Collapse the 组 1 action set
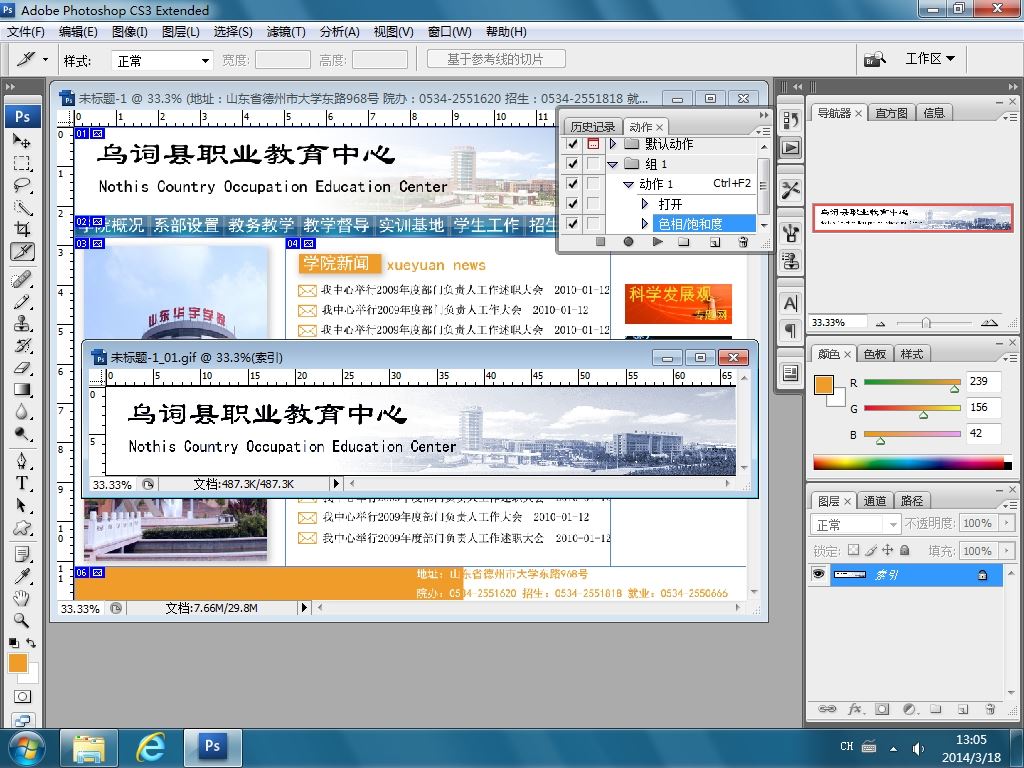1024x768 pixels. coord(613,165)
